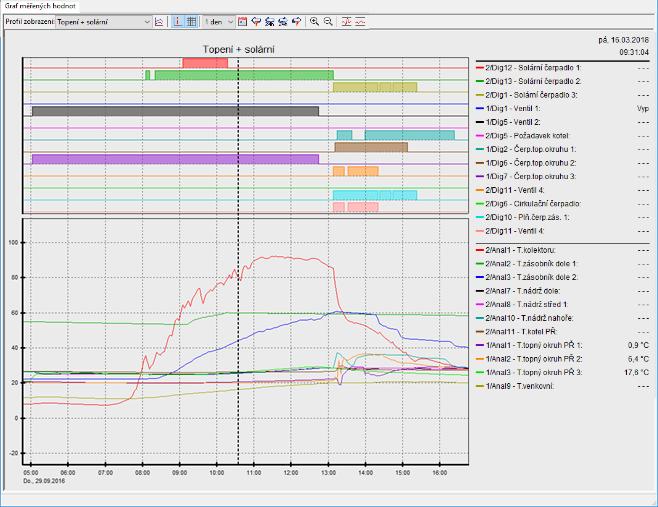Click the blue color marker of 2/Anal3
Viewport: 658px width, 507px height.
coord(480,277)
